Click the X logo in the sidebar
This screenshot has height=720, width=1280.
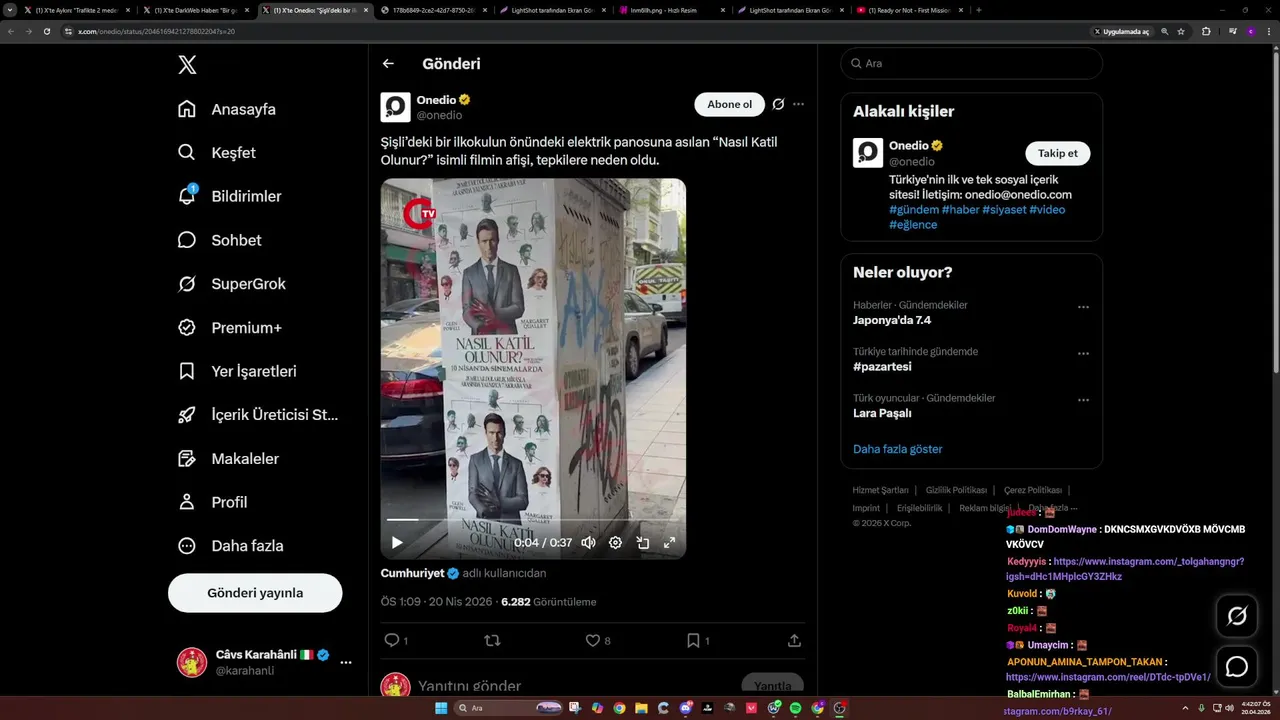(x=187, y=65)
